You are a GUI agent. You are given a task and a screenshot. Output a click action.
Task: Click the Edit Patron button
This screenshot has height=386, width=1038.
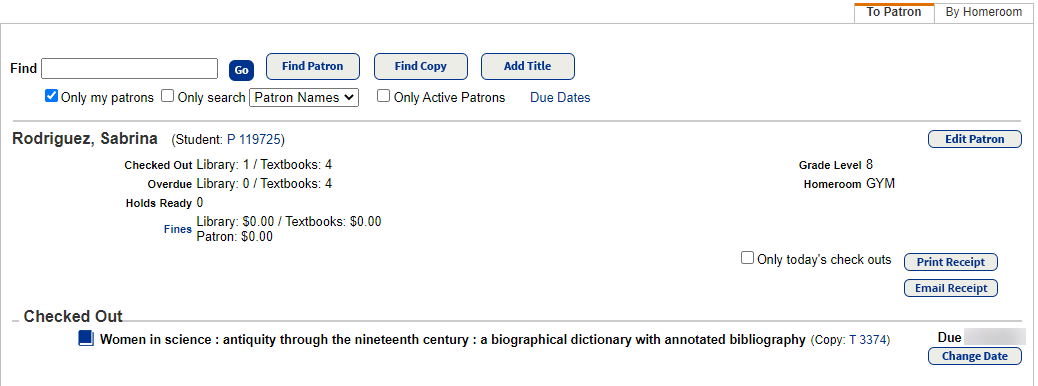[x=974, y=139]
